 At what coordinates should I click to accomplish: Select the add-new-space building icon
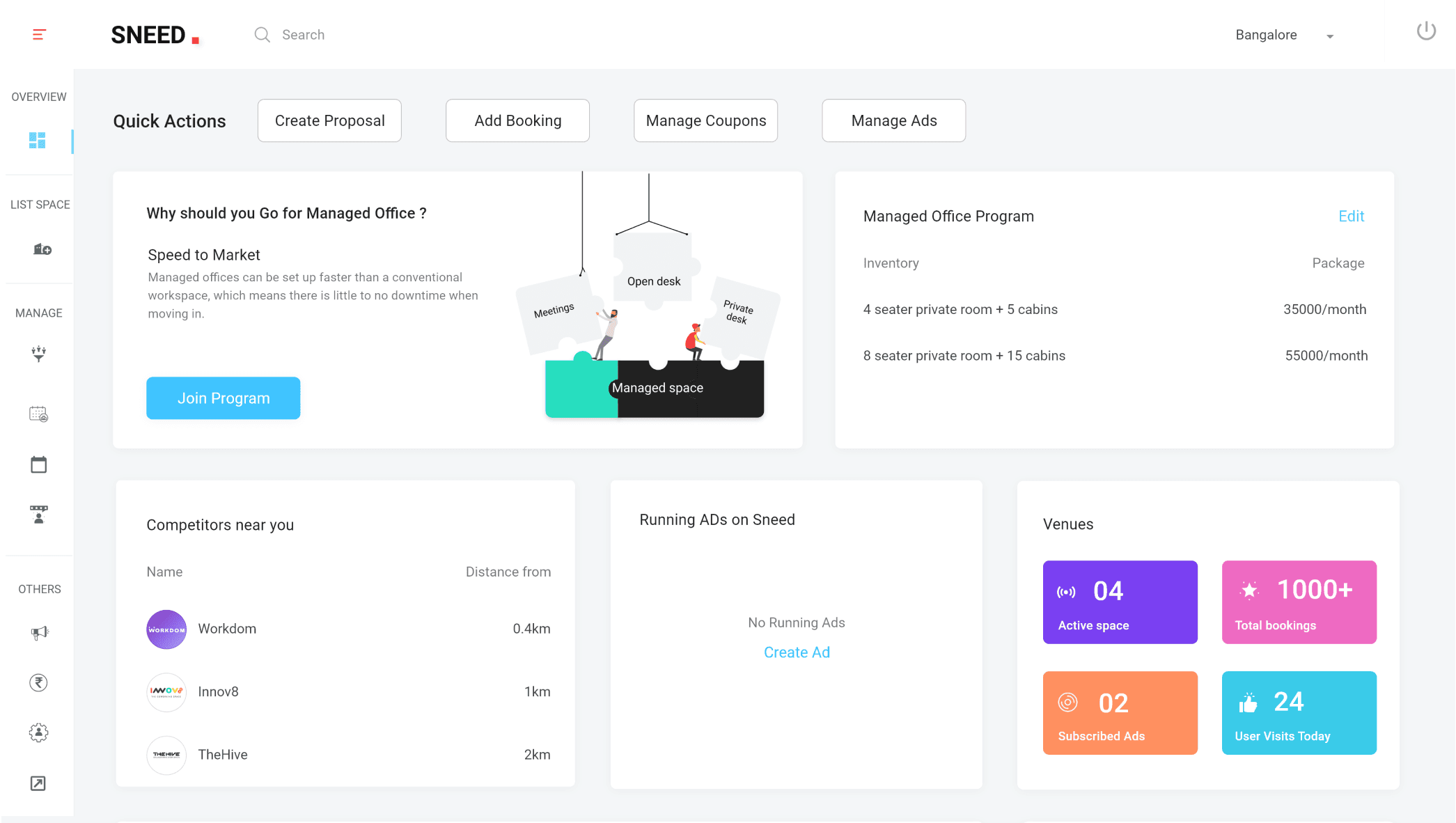point(42,250)
